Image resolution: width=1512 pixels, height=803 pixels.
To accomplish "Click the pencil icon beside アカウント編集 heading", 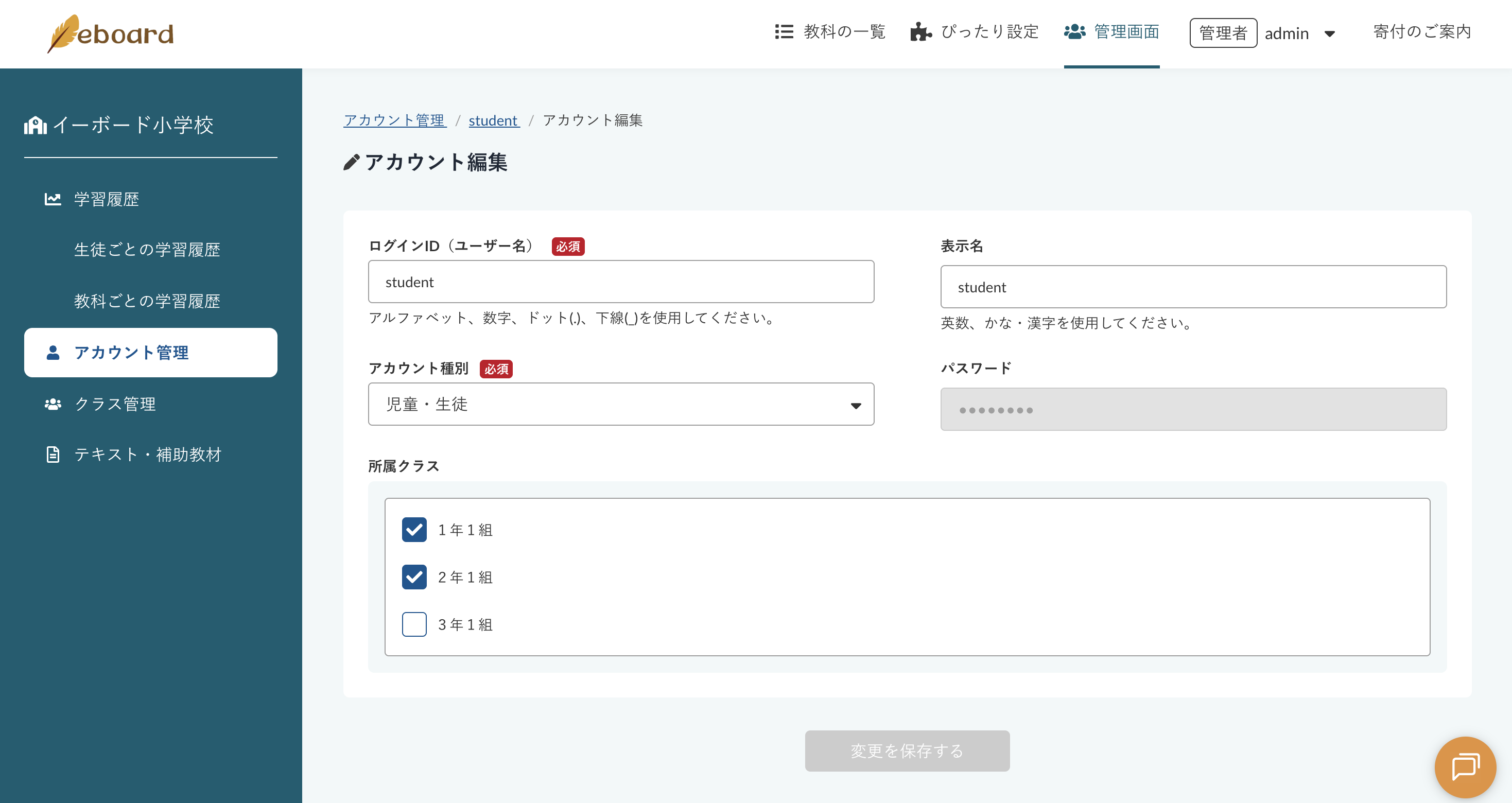I will [351, 162].
